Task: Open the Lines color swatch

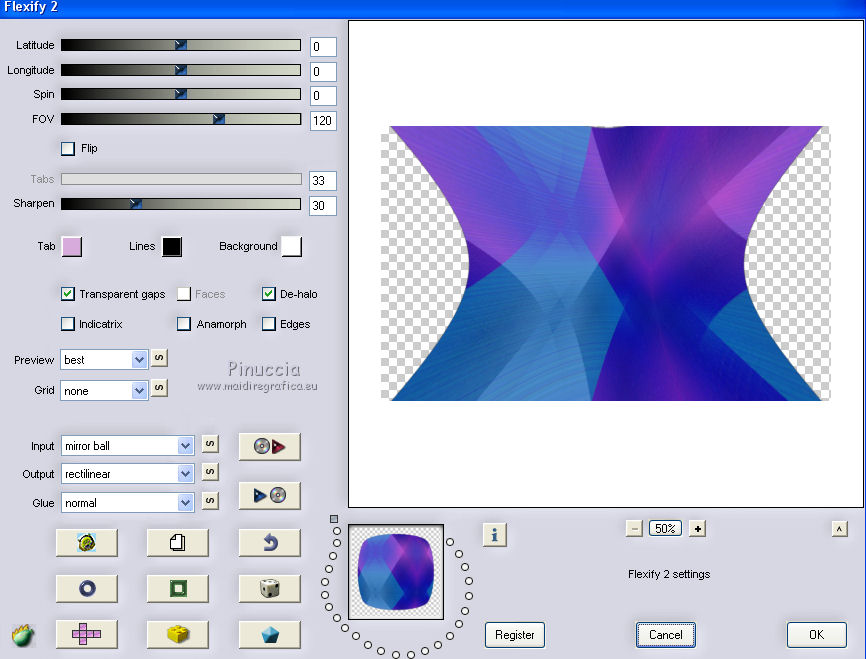Action: (172, 246)
